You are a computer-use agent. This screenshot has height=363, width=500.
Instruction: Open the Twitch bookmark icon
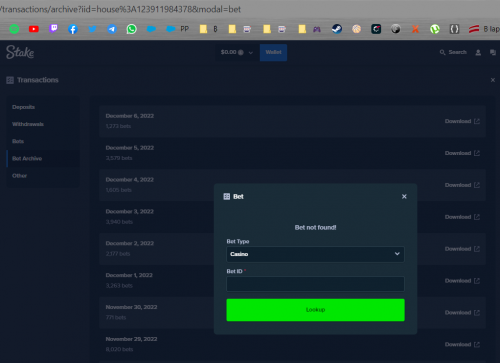click(x=53, y=29)
